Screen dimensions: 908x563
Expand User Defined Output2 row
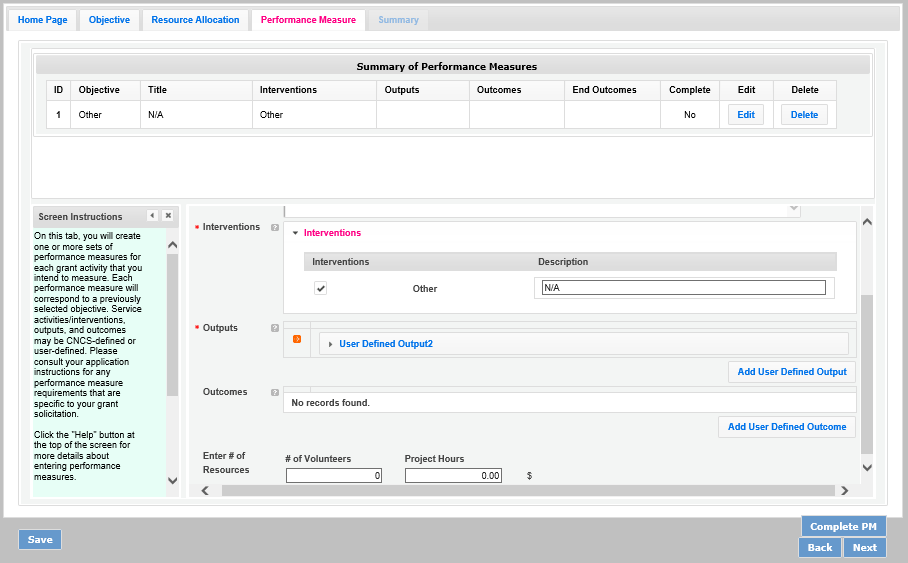(331, 344)
